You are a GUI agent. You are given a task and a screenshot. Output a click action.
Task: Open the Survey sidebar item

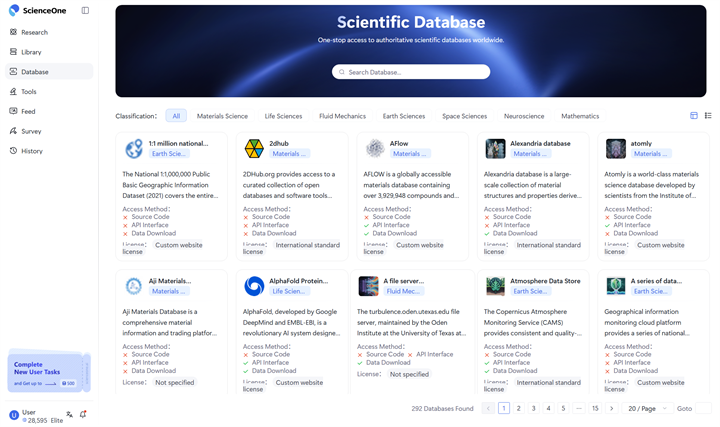click(x=31, y=131)
